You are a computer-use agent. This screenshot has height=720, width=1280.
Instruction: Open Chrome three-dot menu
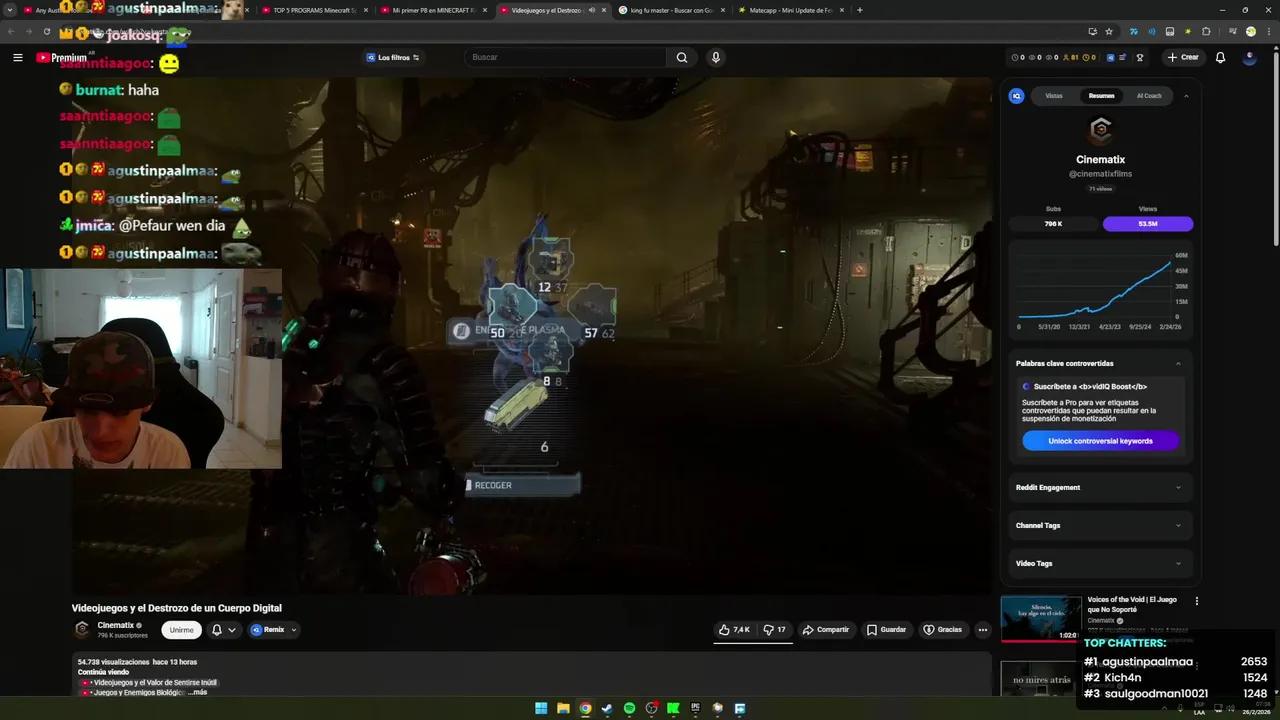(1269, 31)
